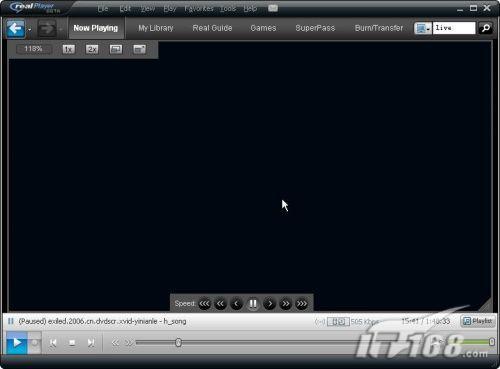Click the record button beside Play

[34, 343]
